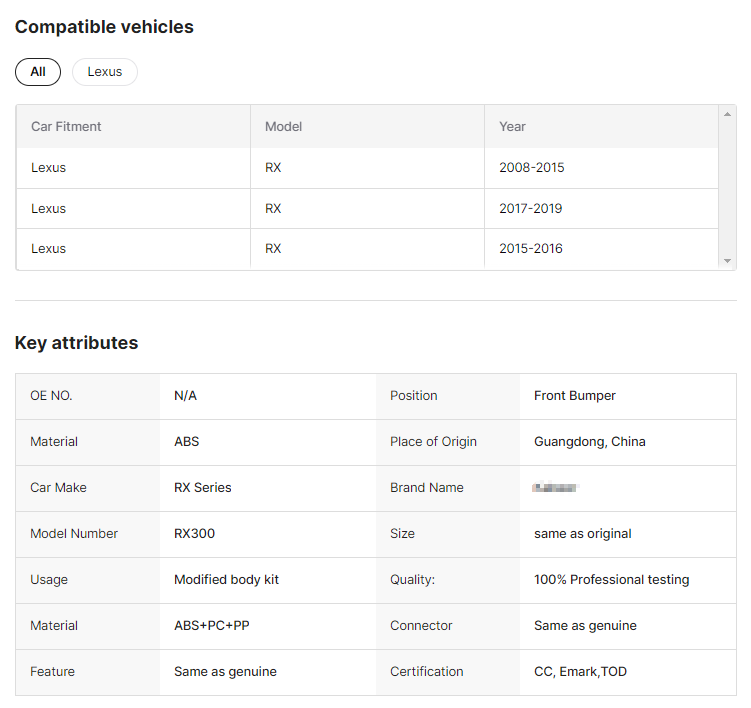Image resolution: width=751 pixels, height=708 pixels.
Task: Select the 2015-2016 year cell
Action: [x=530, y=249]
